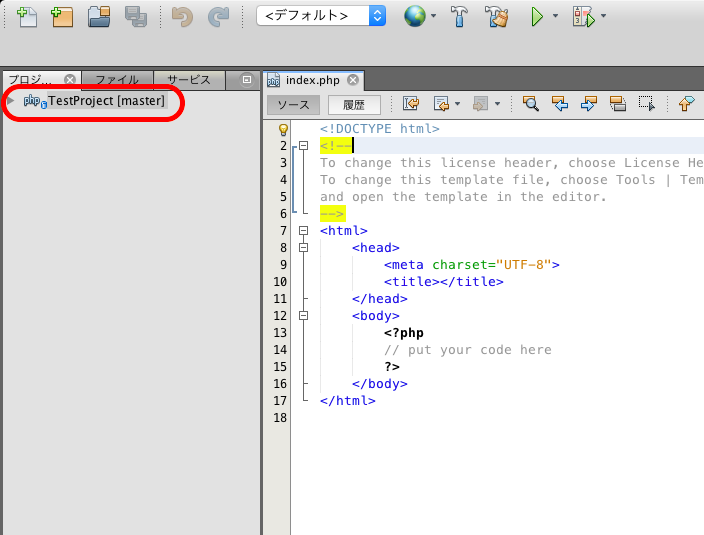Click the Undo arrow icon
704x535 pixels.
pyautogui.click(x=182, y=17)
